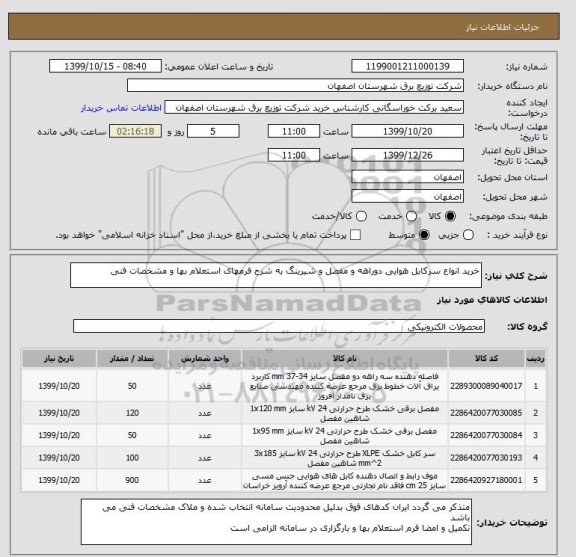Click the delivery city field اصفهان

tap(407, 197)
